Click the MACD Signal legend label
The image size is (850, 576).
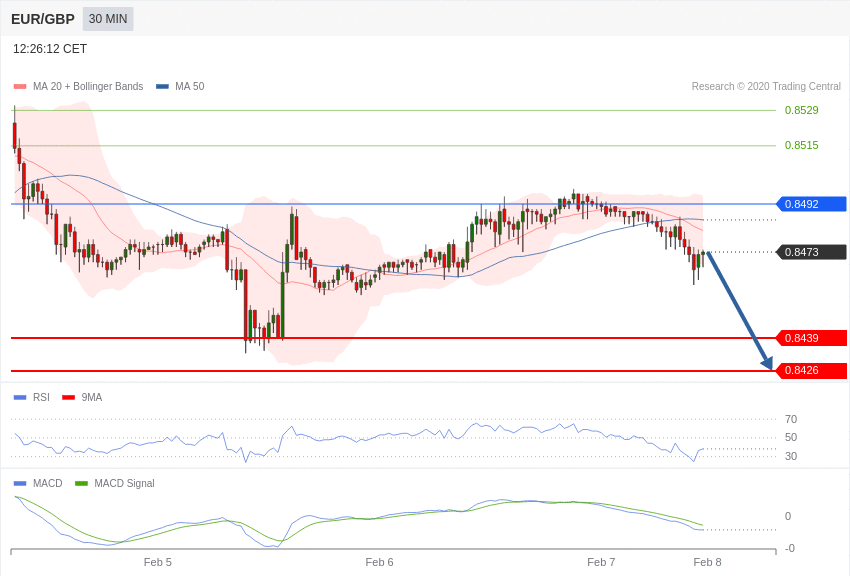pyautogui.click(x=124, y=483)
